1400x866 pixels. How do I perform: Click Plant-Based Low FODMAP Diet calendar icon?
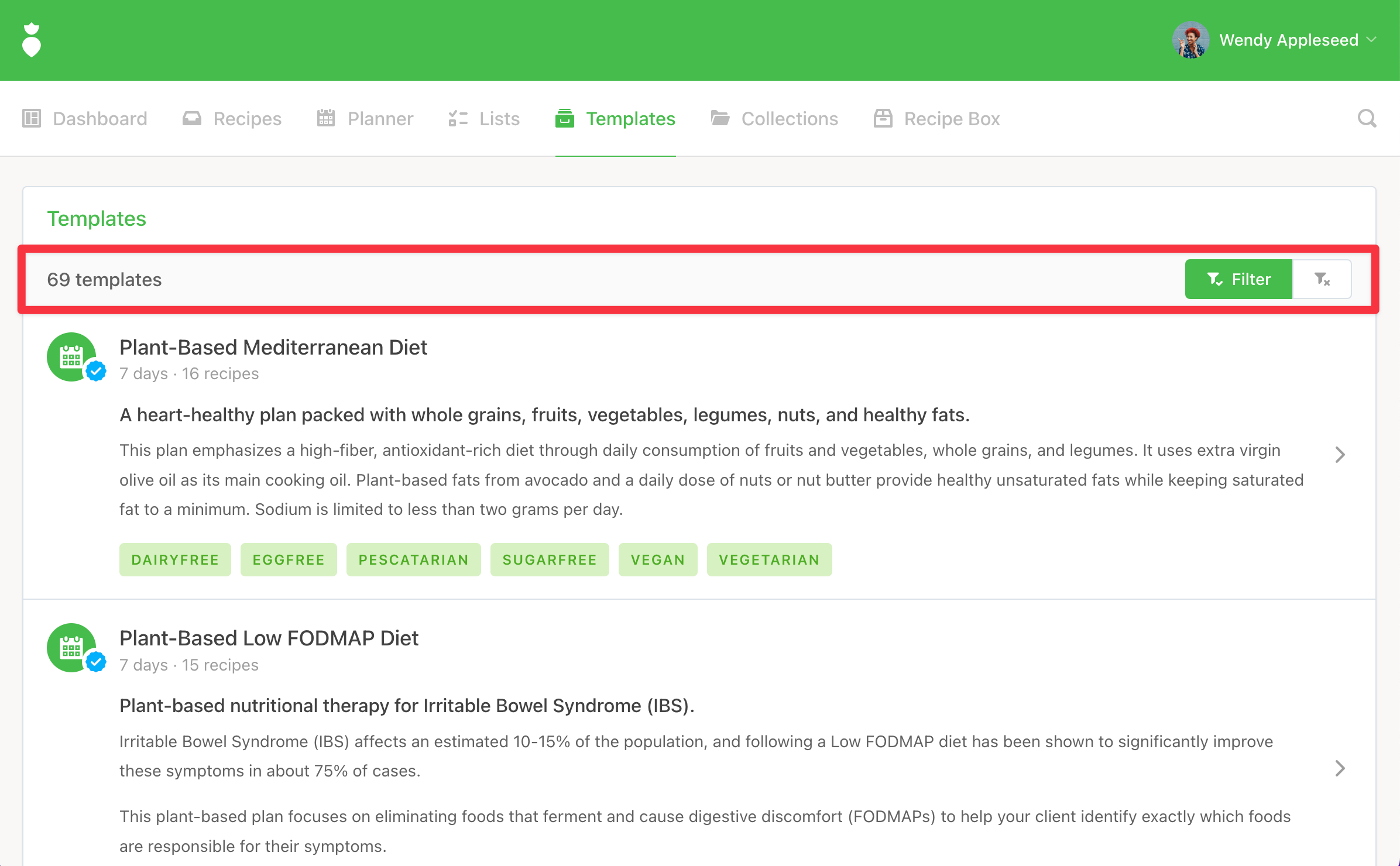click(71, 648)
